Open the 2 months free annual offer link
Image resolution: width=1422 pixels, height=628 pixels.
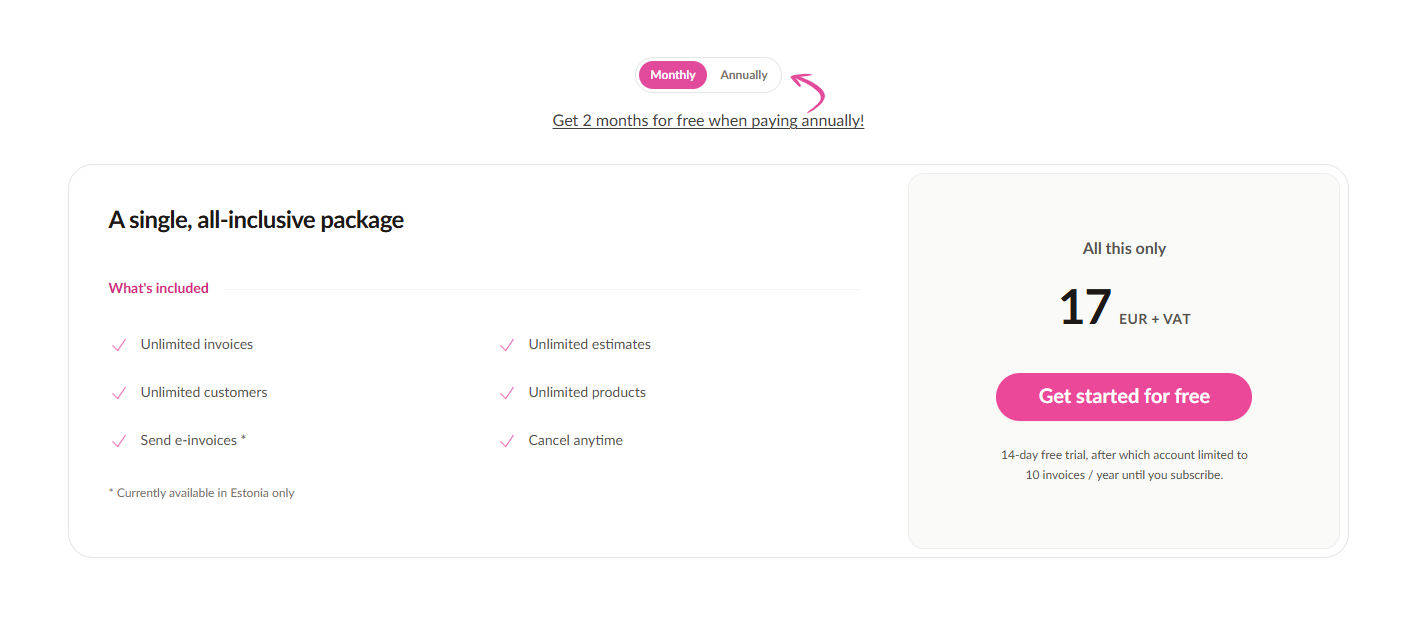pos(708,120)
